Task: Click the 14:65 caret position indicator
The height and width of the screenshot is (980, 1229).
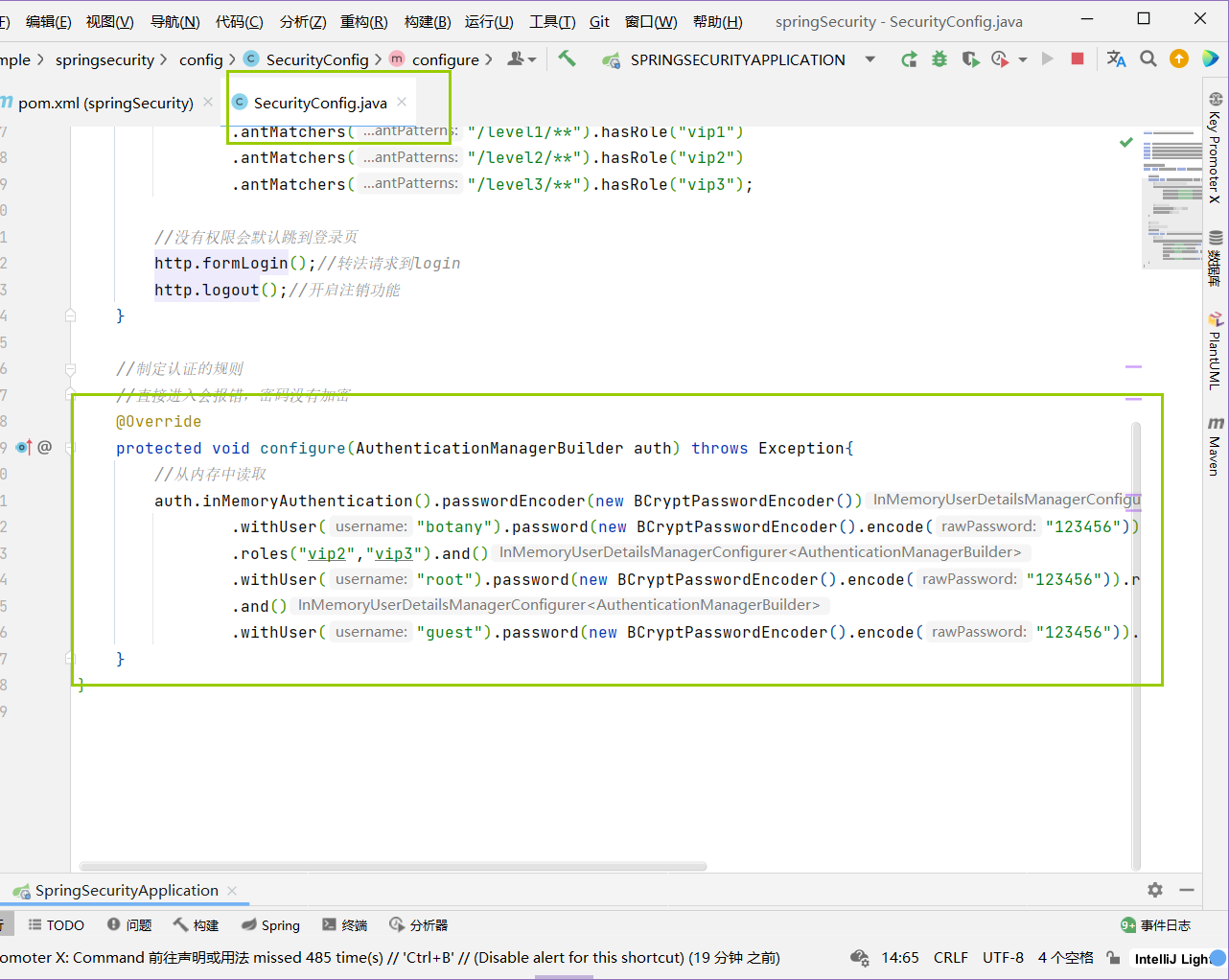Action: coord(900,958)
